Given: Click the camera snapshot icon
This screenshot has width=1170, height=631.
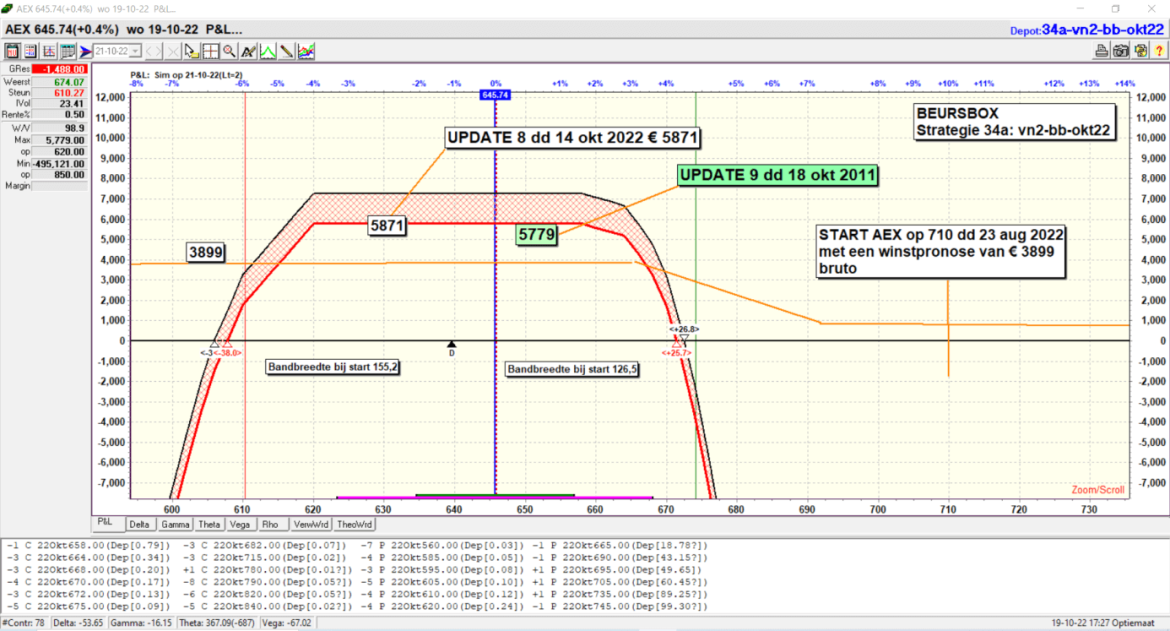Looking at the screenshot, I should [x=1121, y=51].
